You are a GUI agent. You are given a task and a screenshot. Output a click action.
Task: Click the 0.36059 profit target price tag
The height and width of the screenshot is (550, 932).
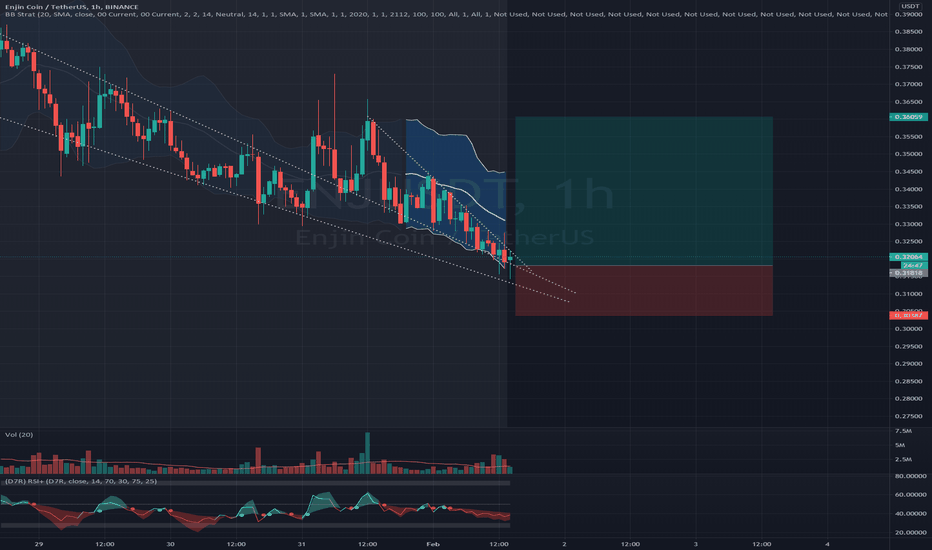pos(908,117)
